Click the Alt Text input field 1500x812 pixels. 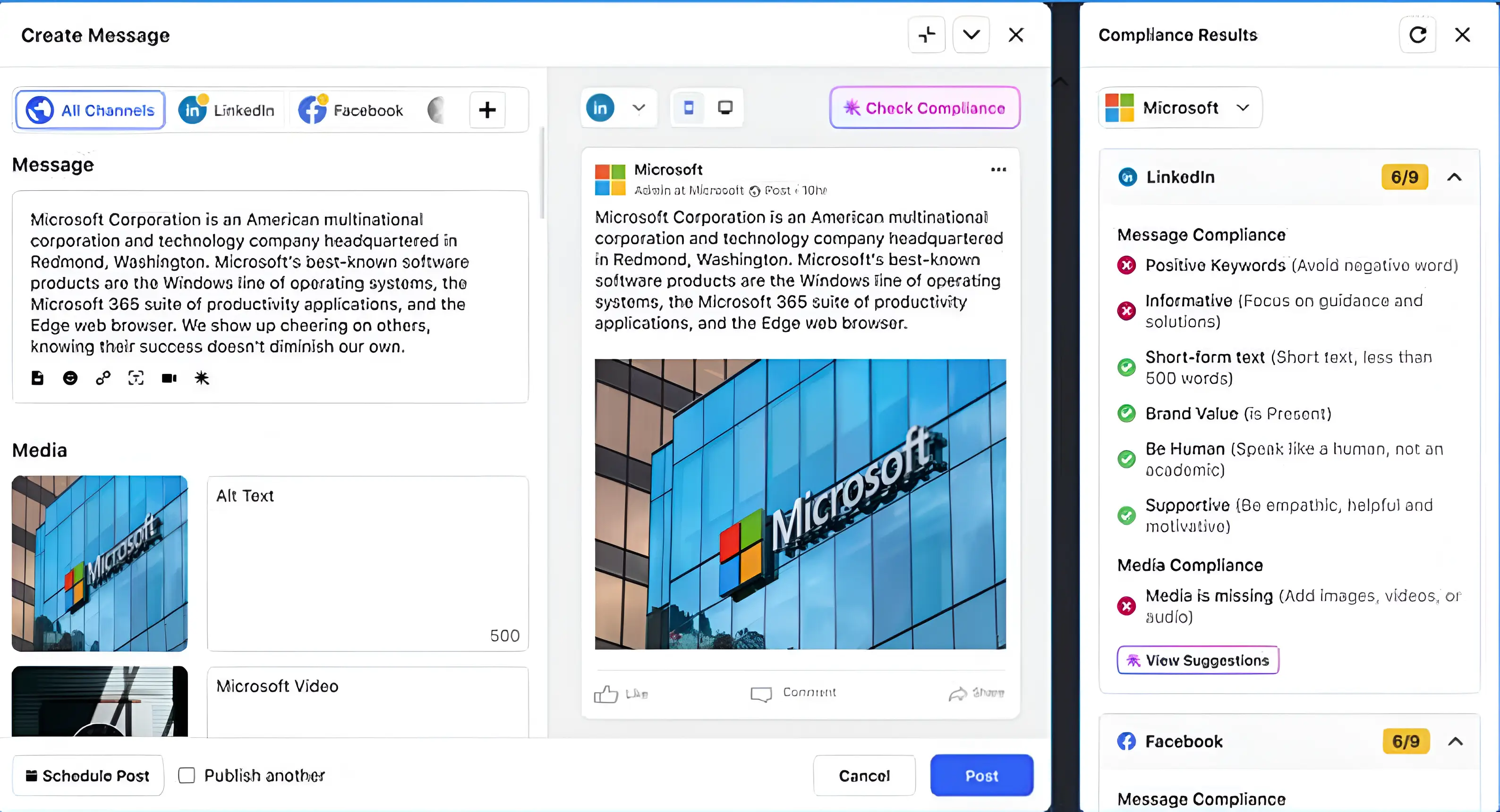368,564
